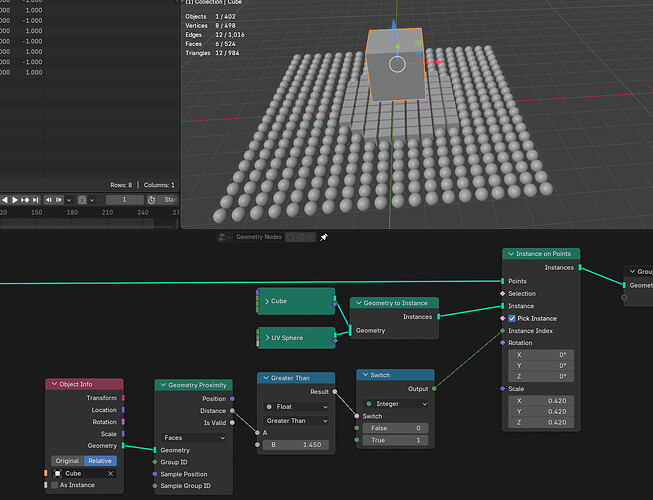The height and width of the screenshot is (500, 653).
Task: Open the node tree browse dropdown icon
Action: (x=224, y=237)
